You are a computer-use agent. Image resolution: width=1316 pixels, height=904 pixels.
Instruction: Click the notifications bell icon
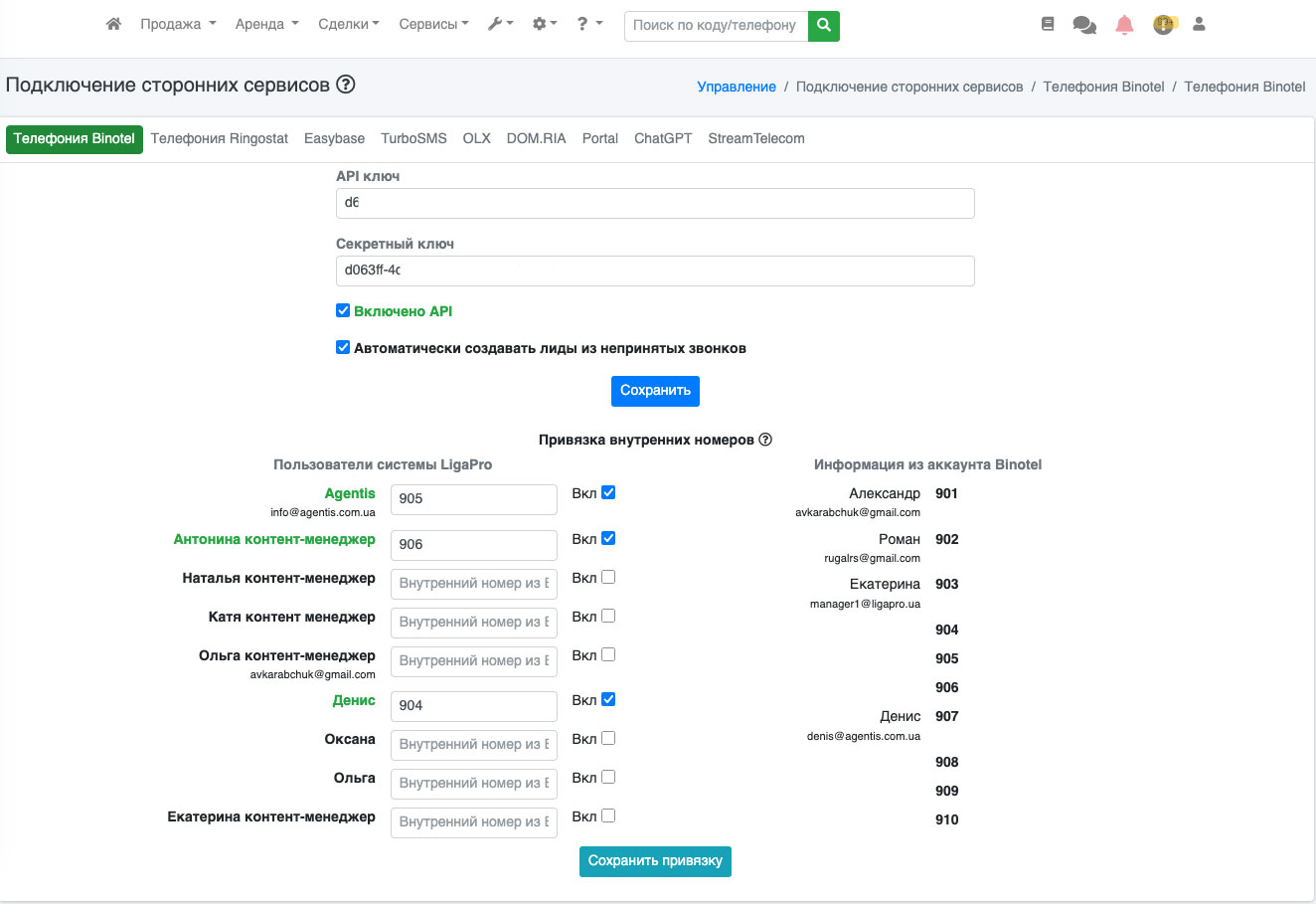point(1124,25)
